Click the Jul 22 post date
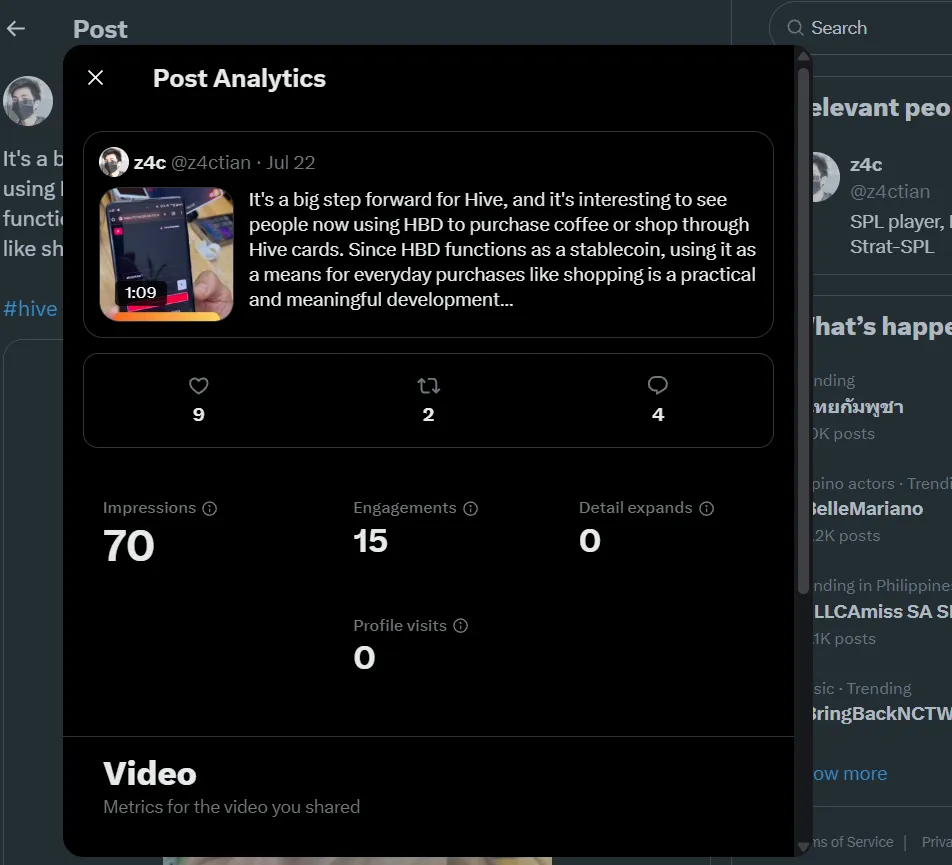Screen dimensions: 952x865 [291, 163]
